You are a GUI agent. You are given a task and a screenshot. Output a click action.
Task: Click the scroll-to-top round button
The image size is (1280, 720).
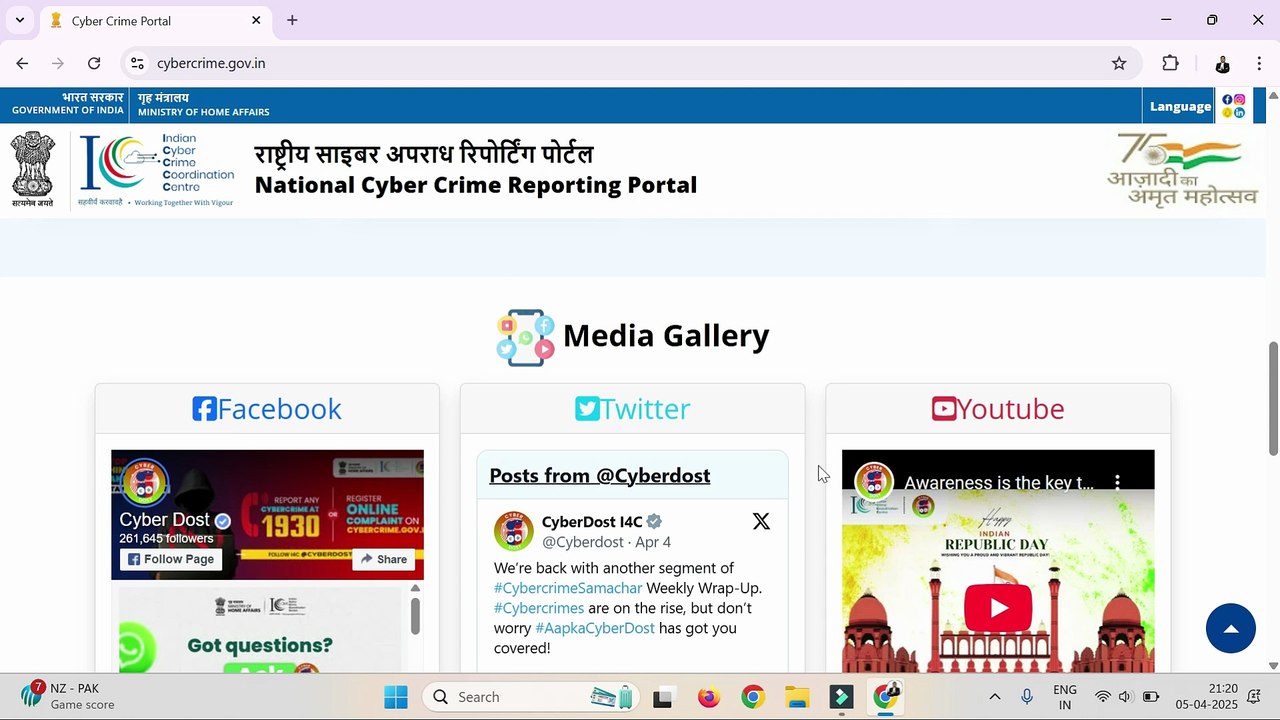pyautogui.click(x=1231, y=628)
